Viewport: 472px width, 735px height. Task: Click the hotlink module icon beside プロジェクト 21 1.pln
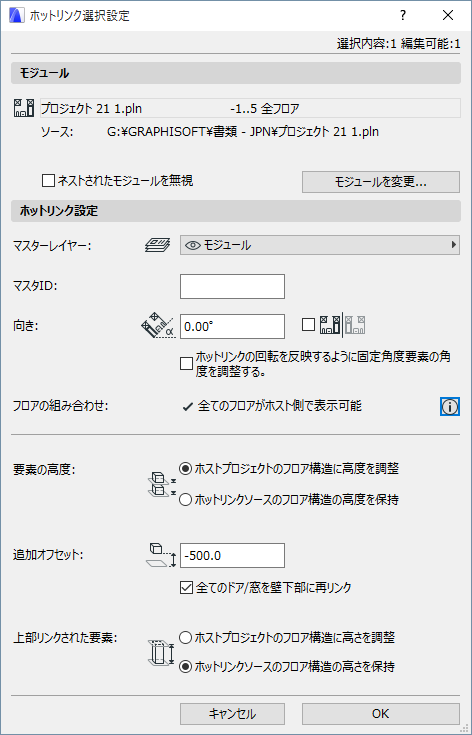[24, 108]
